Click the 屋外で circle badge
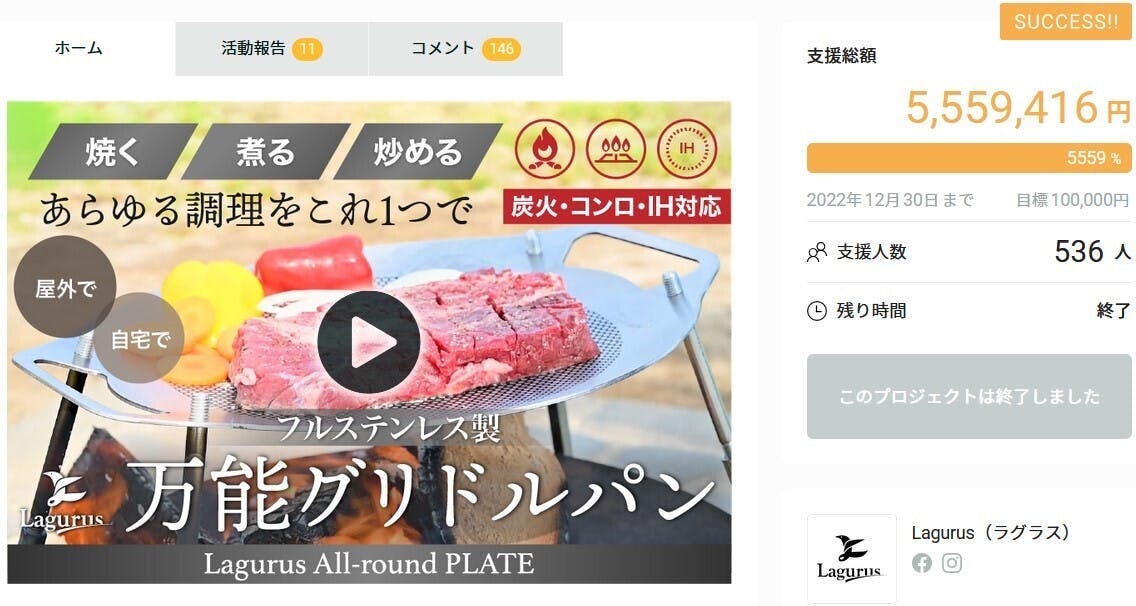This screenshot has height=606, width=1136. tap(65, 286)
